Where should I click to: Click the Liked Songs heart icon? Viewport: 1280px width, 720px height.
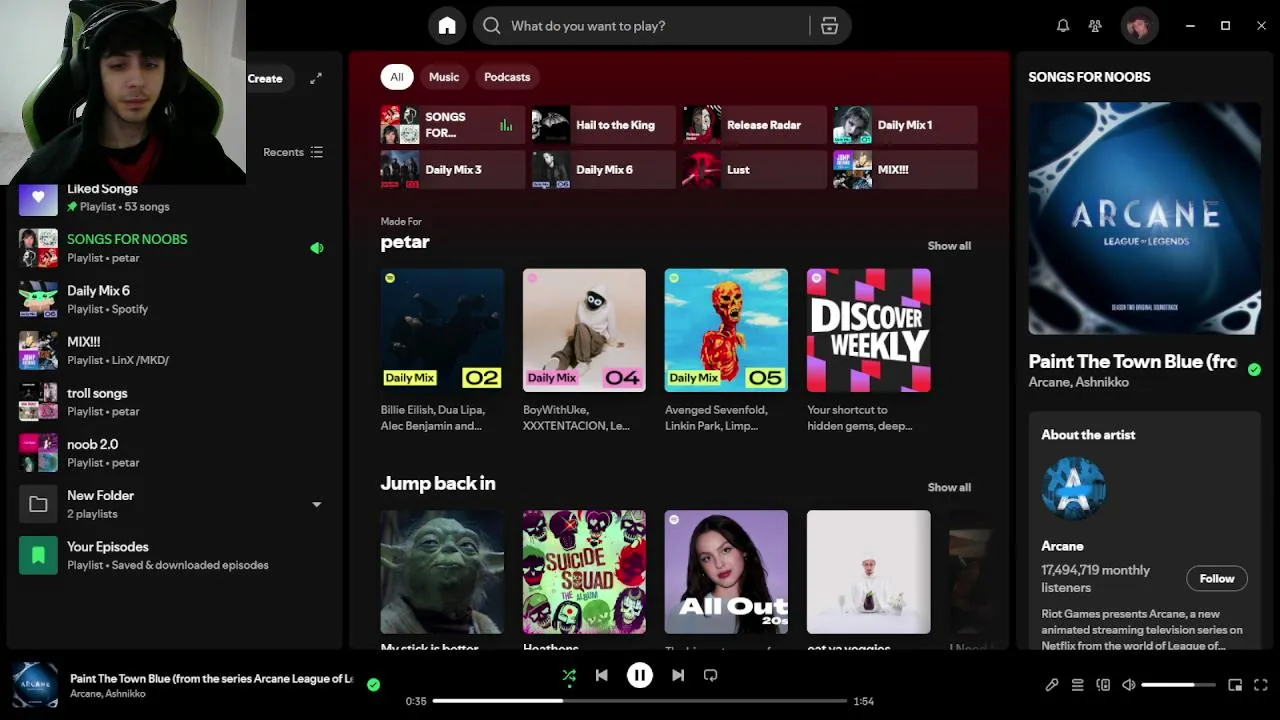[x=38, y=197]
